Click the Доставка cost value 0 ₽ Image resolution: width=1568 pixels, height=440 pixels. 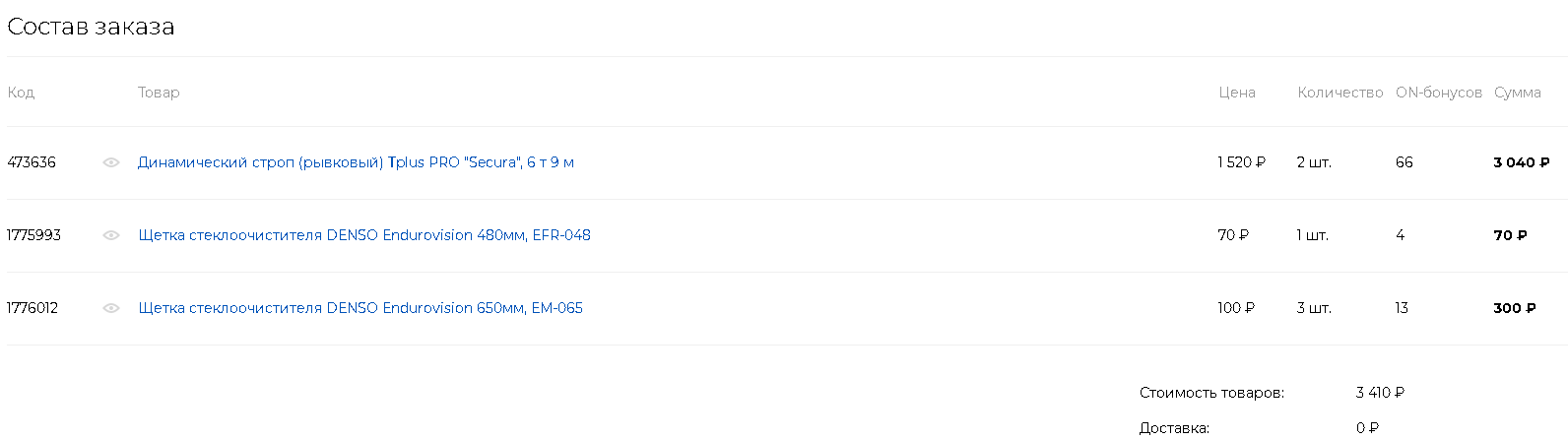[1367, 428]
